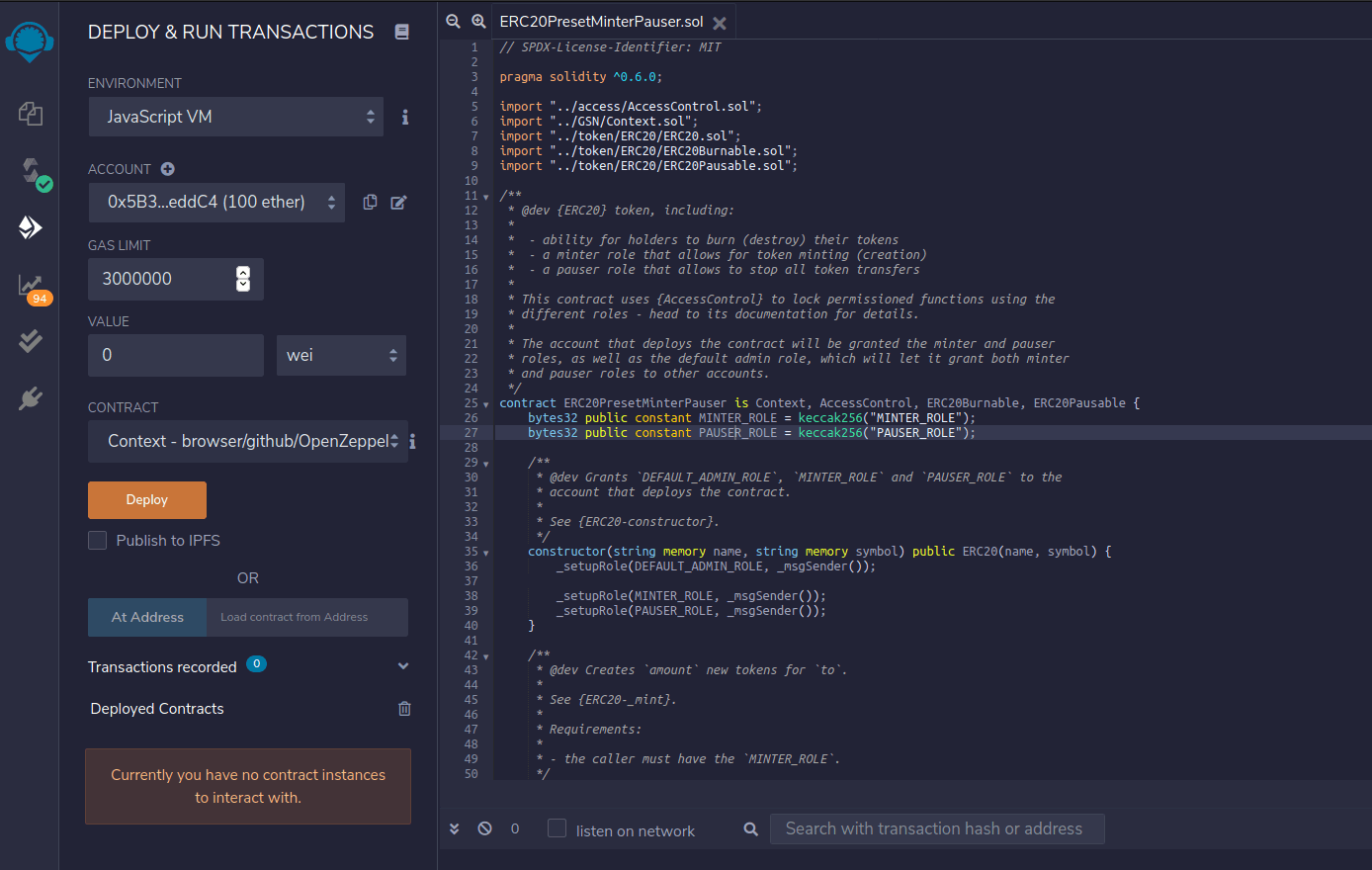Close the ERC20PresetMinterPauser.sol tab
1372x870 pixels.
(720, 23)
